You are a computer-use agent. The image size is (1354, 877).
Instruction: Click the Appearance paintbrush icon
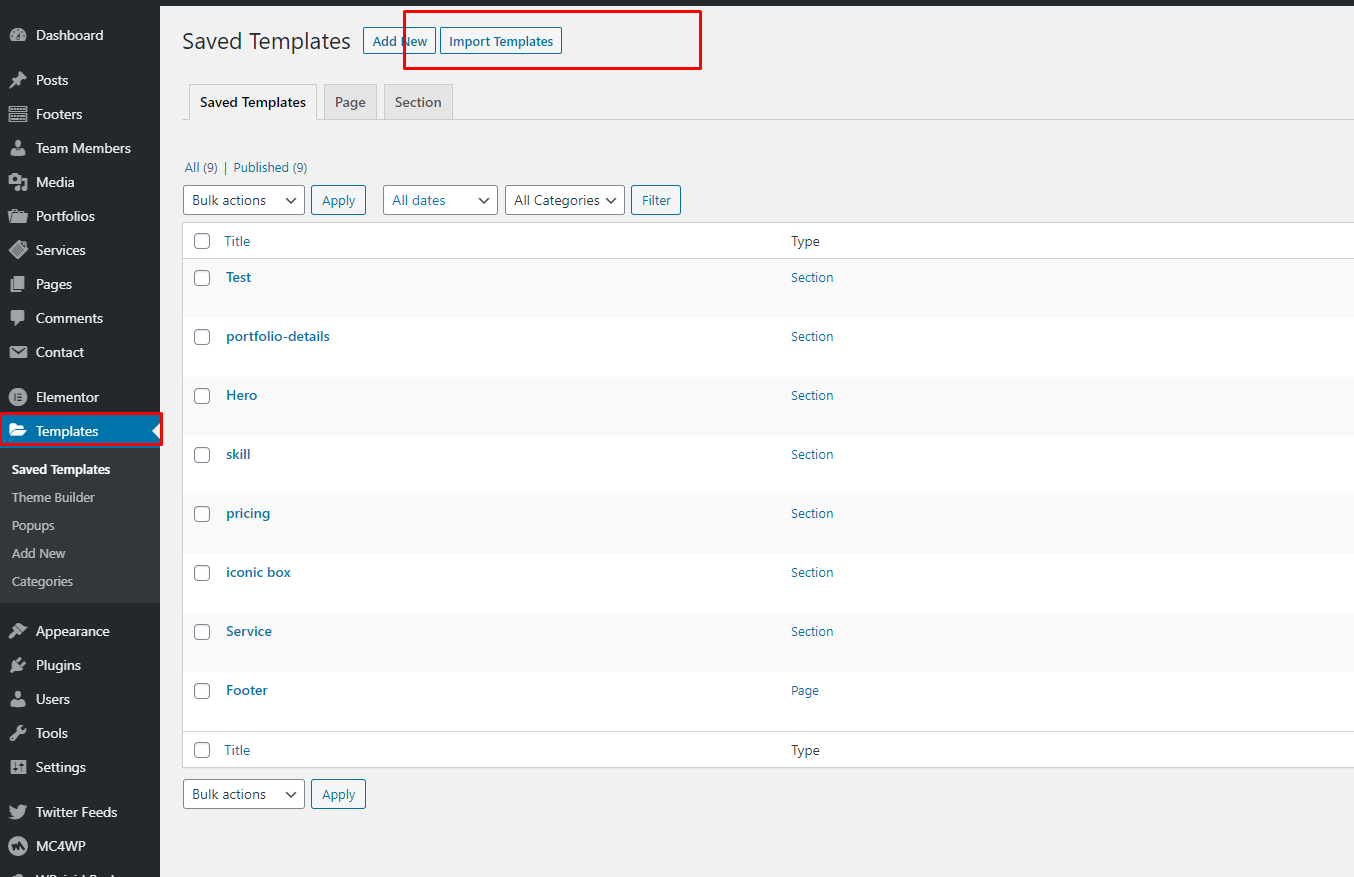point(18,631)
